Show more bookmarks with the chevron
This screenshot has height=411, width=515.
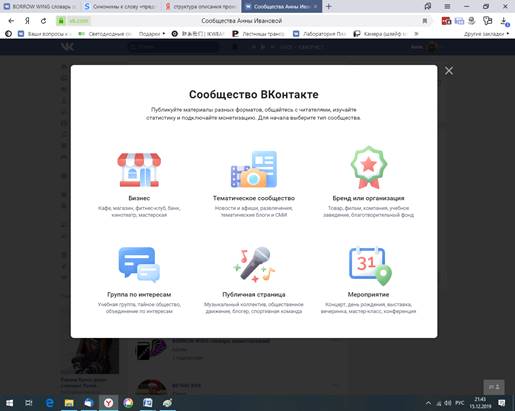pos(416,34)
